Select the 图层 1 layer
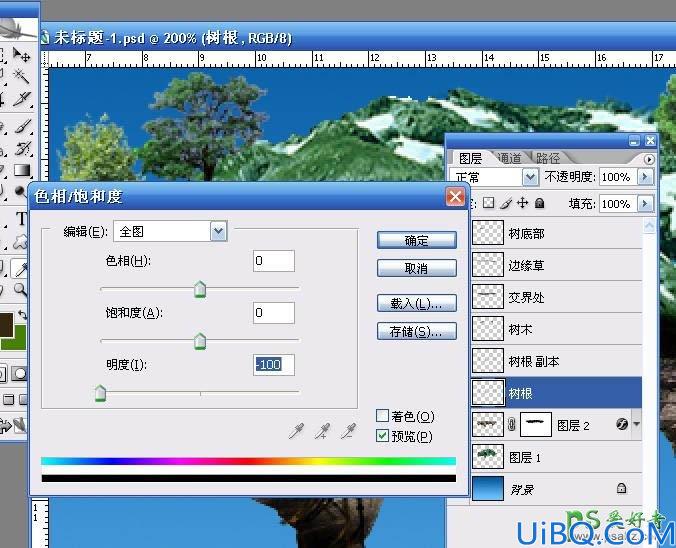The height and width of the screenshot is (548, 676). [x=557, y=457]
